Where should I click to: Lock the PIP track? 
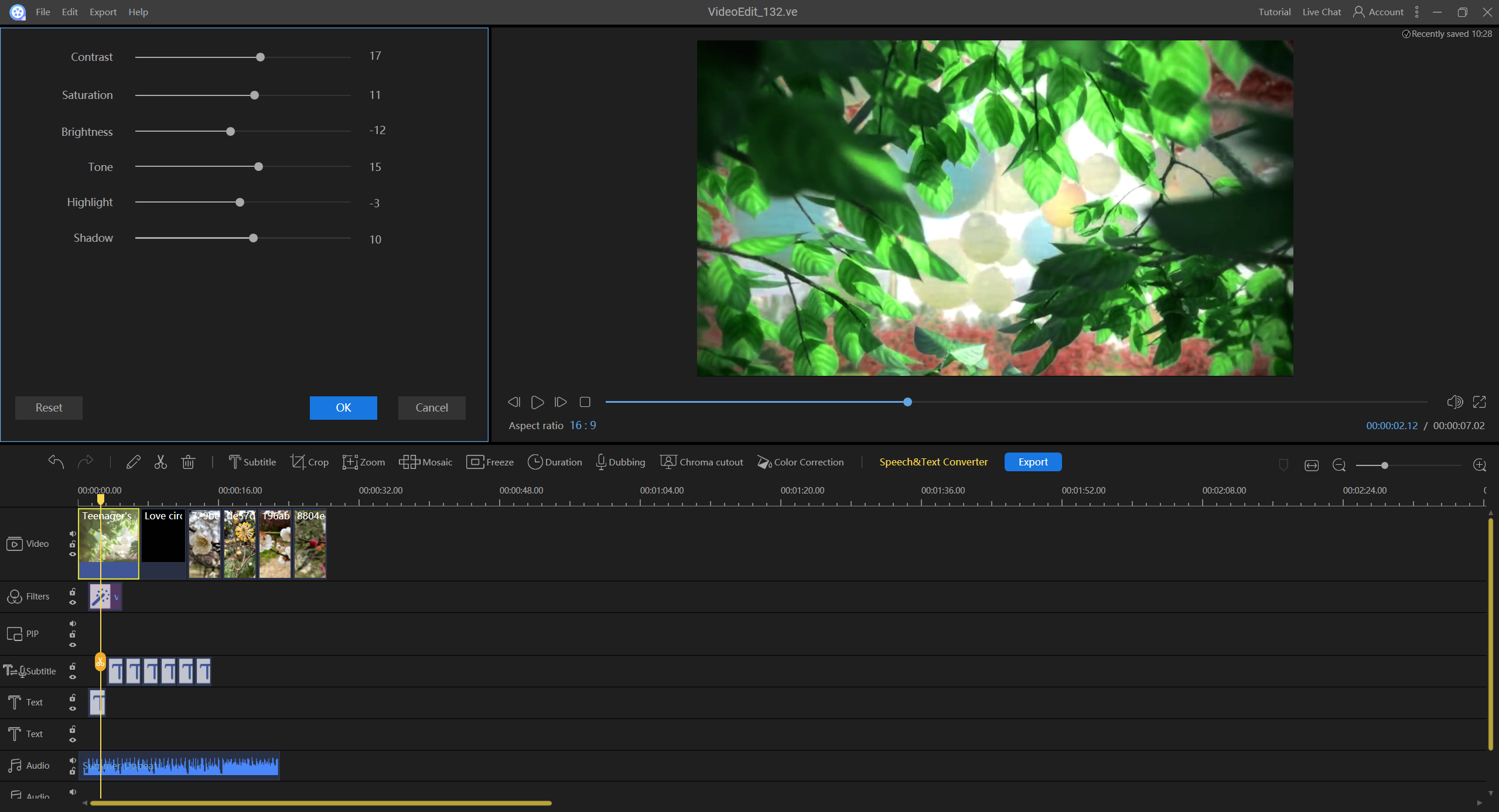(x=73, y=634)
